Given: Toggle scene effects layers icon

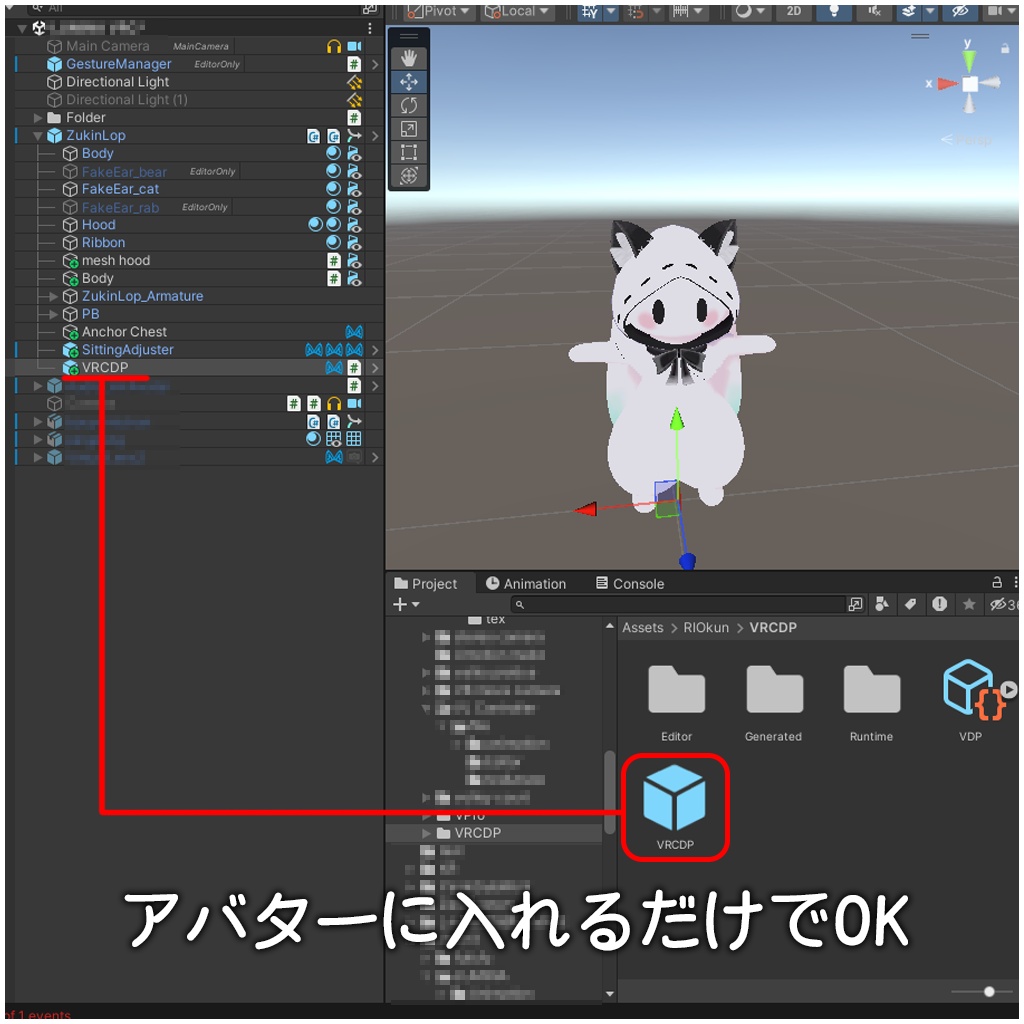Looking at the screenshot, I should coord(908,11).
